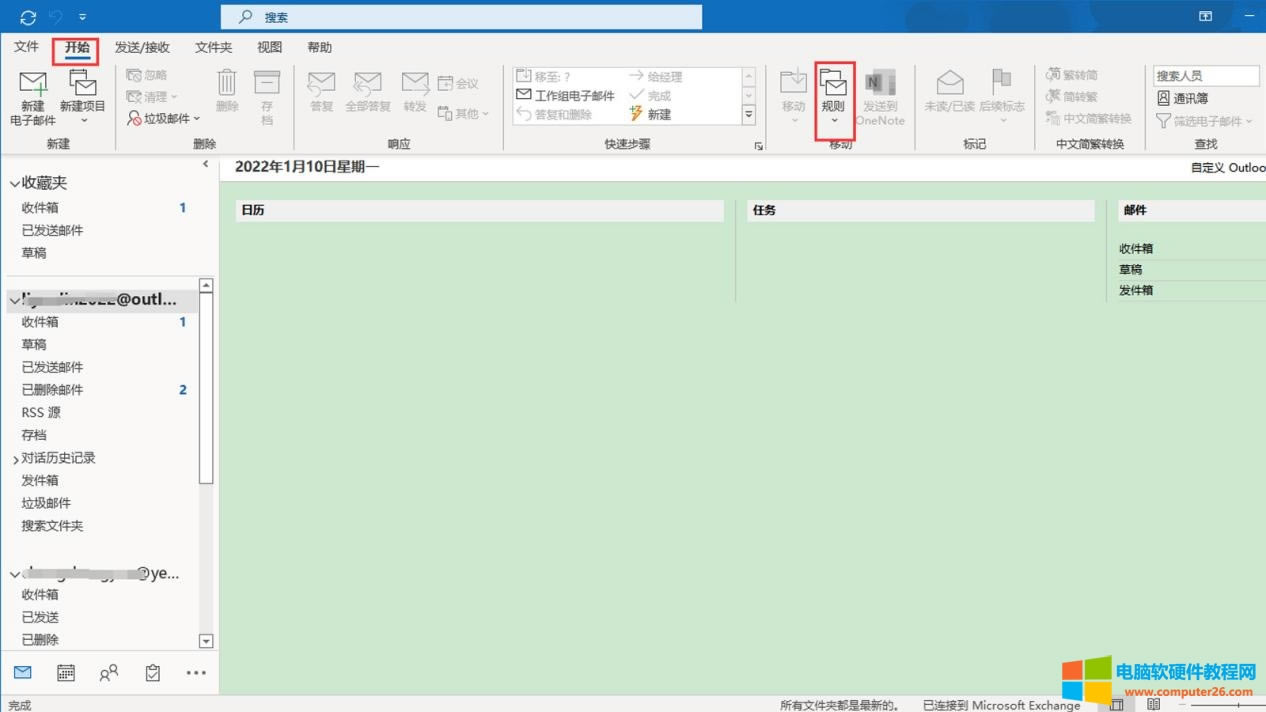Open the Quick Access Toolbar customize arrow
The width and height of the screenshot is (1266, 712).
point(82,18)
